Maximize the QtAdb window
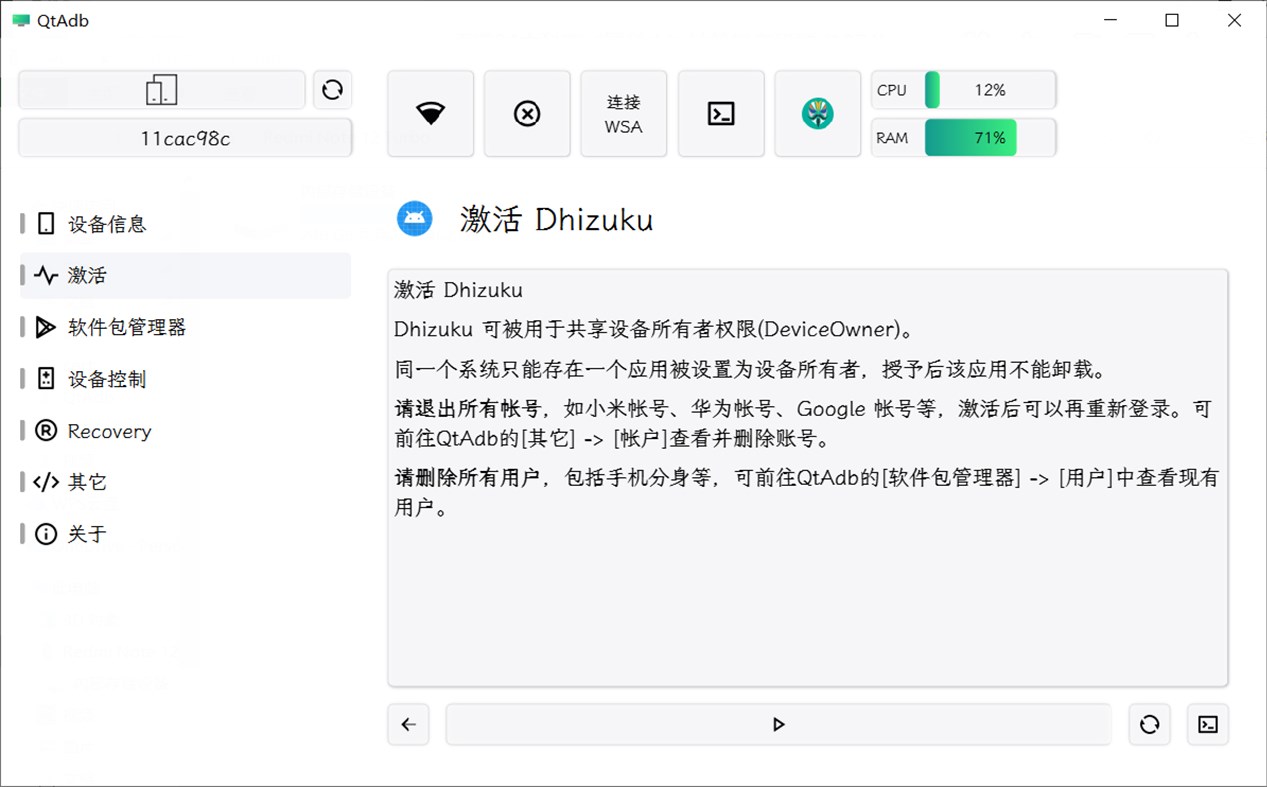This screenshot has width=1267, height=787. coord(1172,20)
